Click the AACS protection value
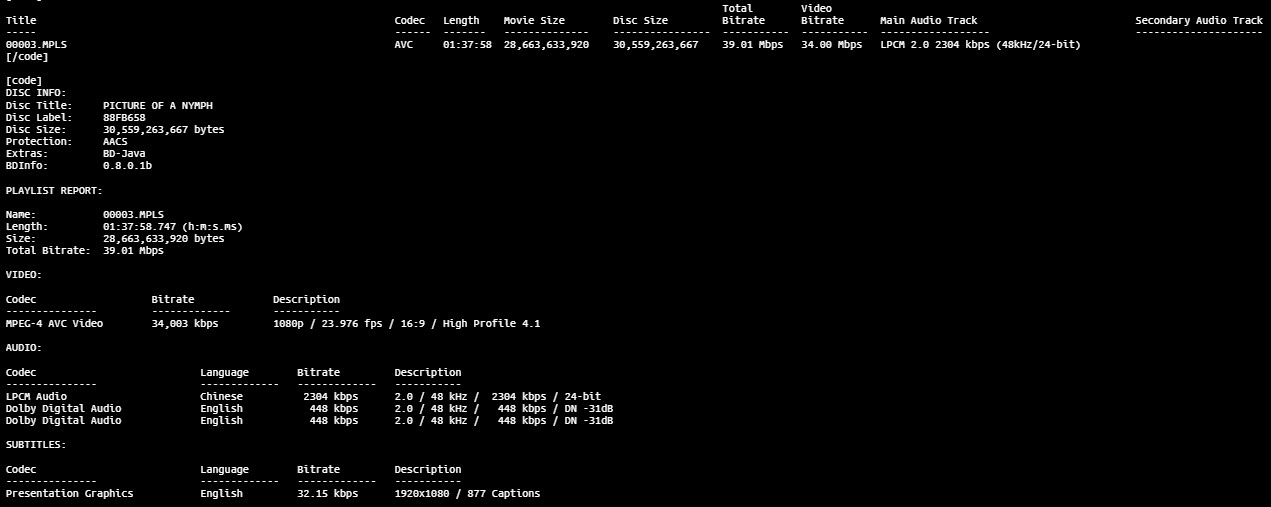 click(115, 141)
